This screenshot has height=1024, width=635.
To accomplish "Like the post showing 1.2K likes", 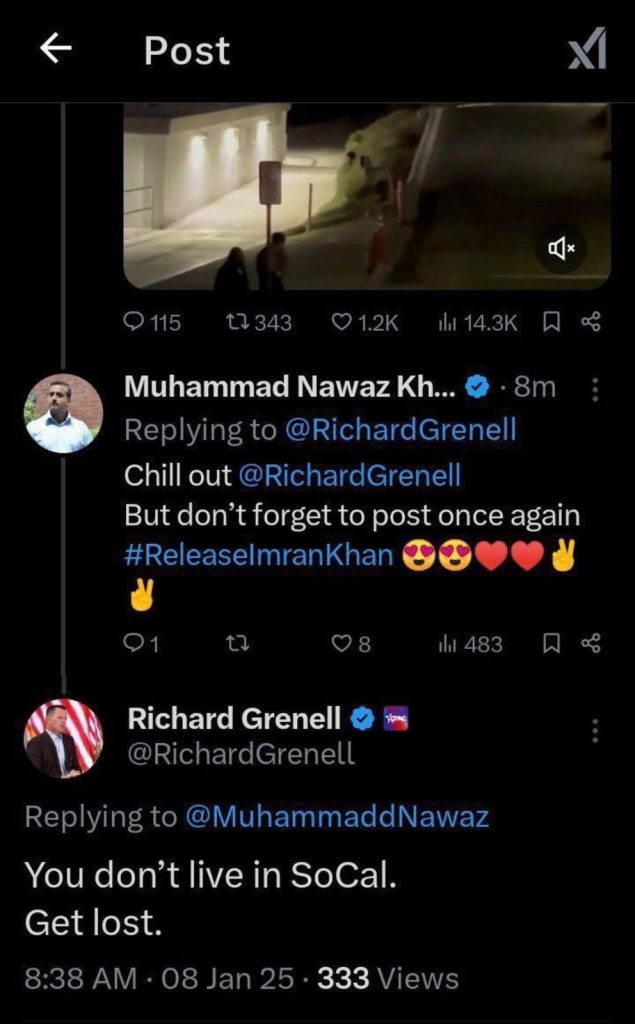I will point(365,322).
